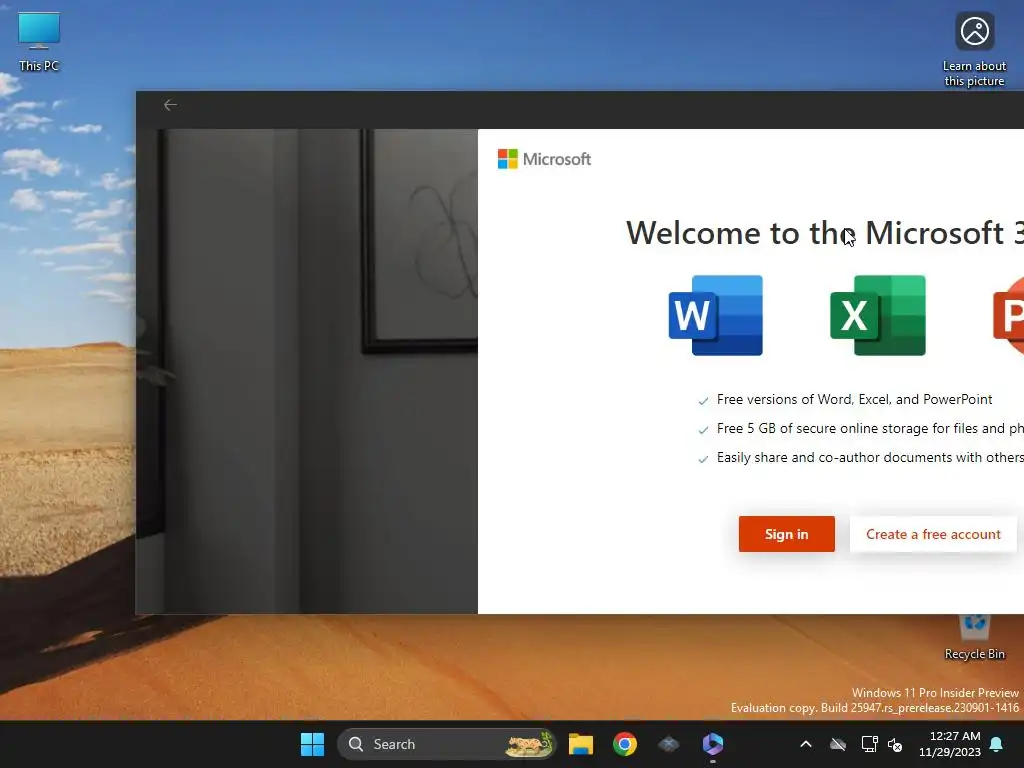This screenshot has height=768, width=1024.
Task: Open the dimmed taskbar app next to Chrome
Action: (669, 744)
